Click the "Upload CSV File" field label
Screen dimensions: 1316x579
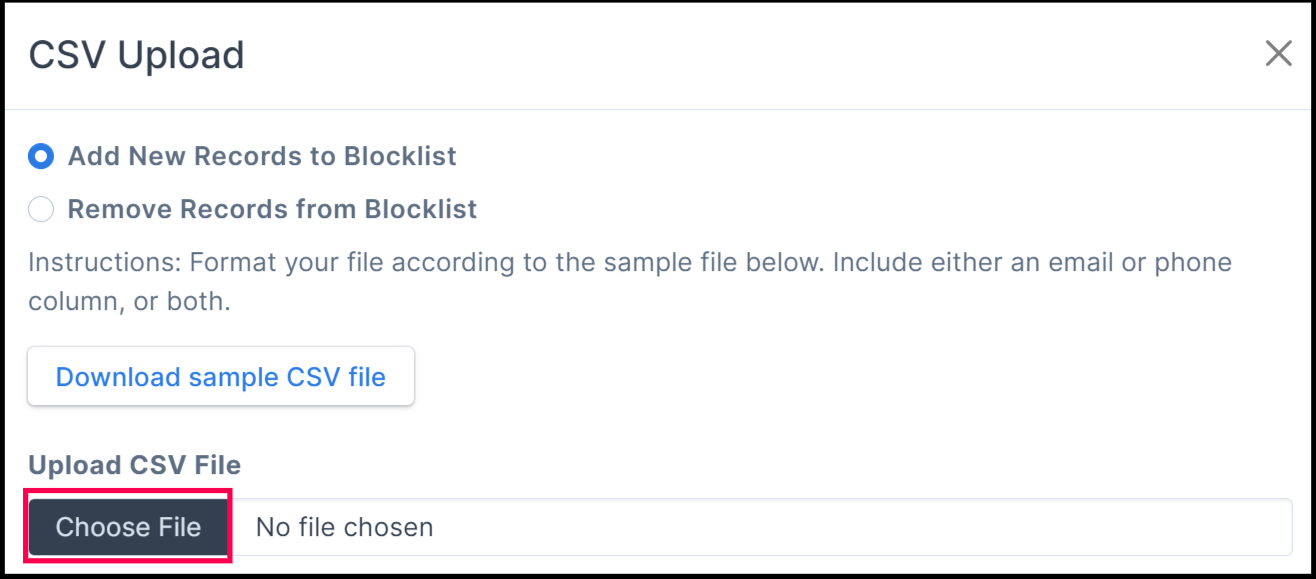pos(134,465)
